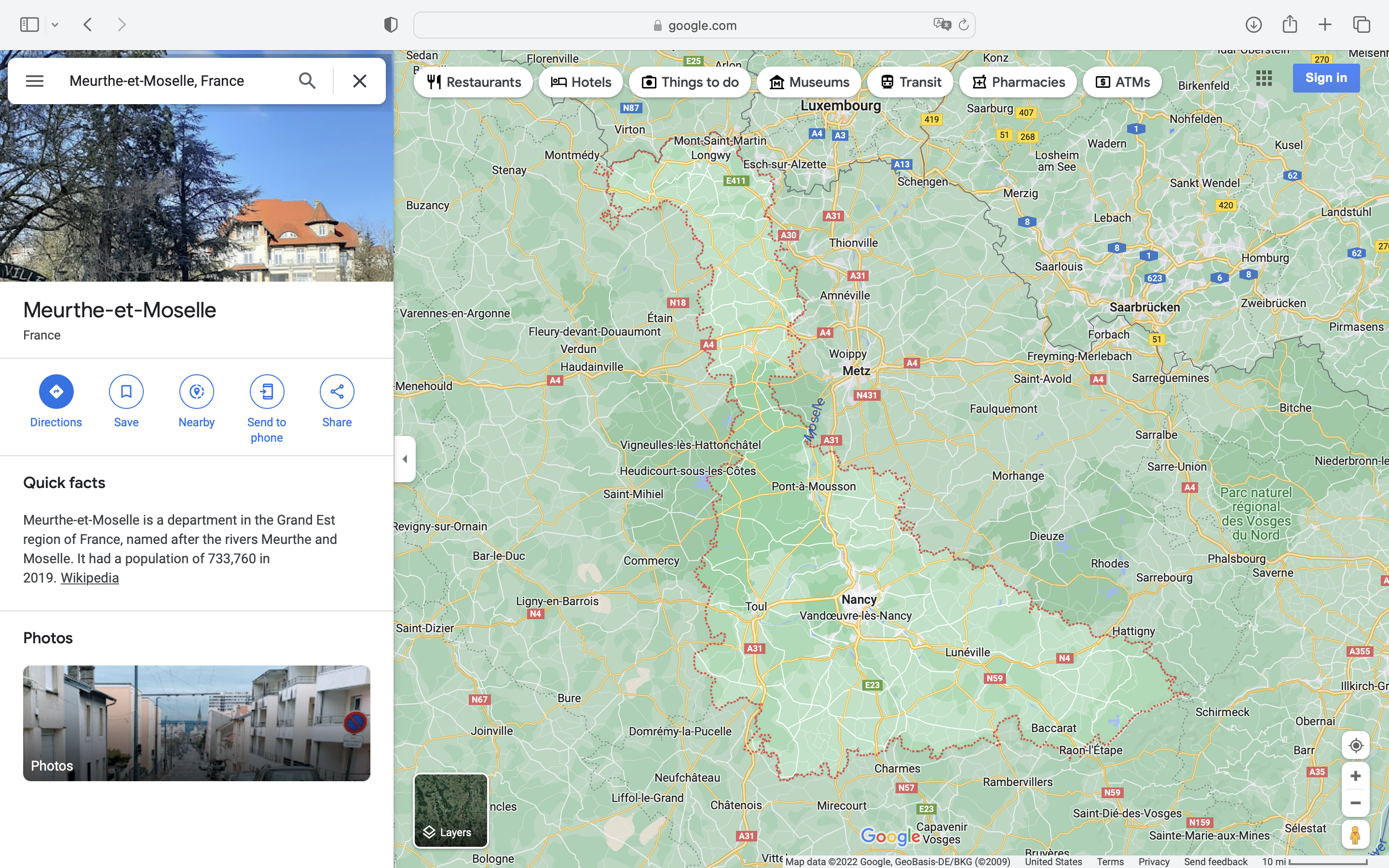Click the Nearby icon
Screen dimensions: 1389x868
[x=196, y=392]
